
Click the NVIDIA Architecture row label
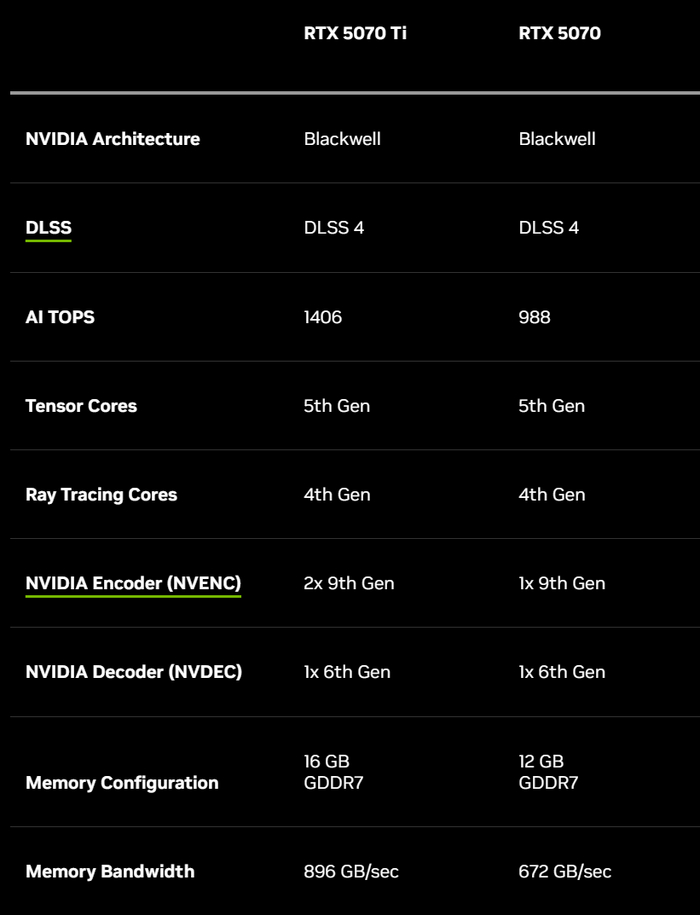[x=112, y=139]
